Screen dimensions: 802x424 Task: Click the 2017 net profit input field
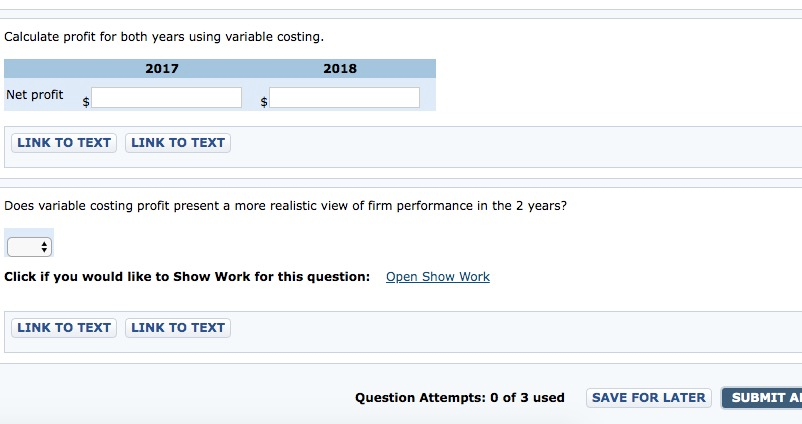pos(167,98)
